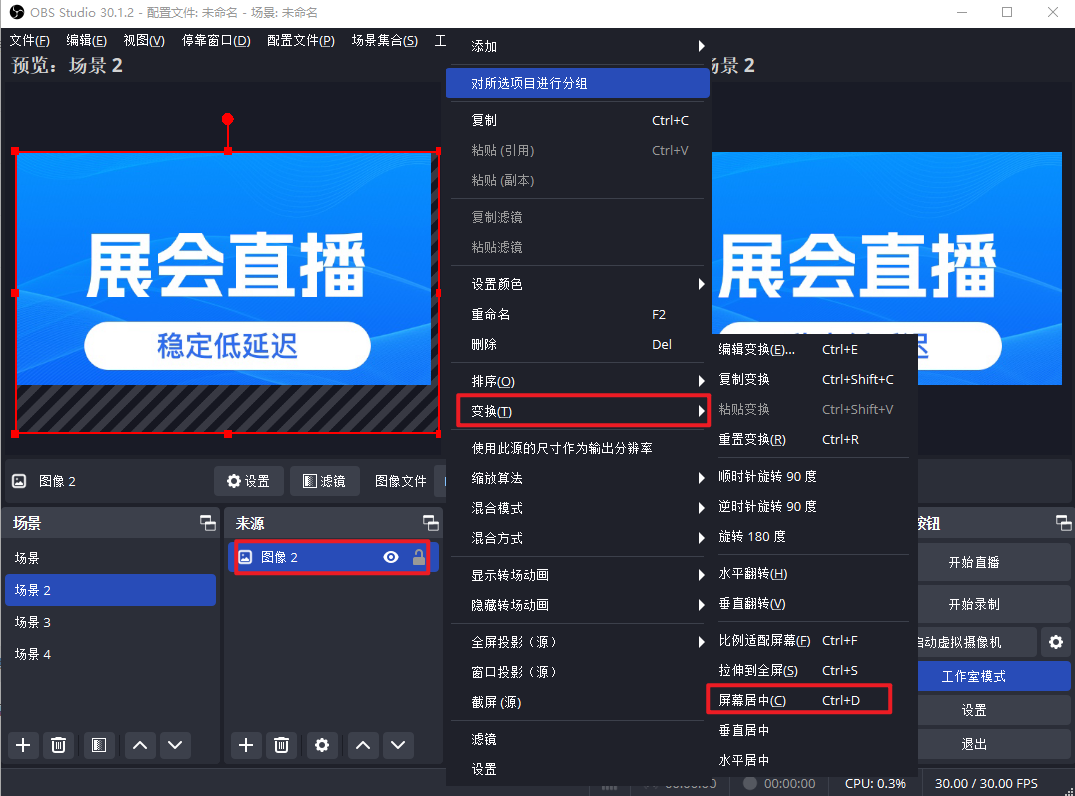Screen dimensions: 1075x796
Task: Move source up with arrow icon
Action: tap(363, 745)
